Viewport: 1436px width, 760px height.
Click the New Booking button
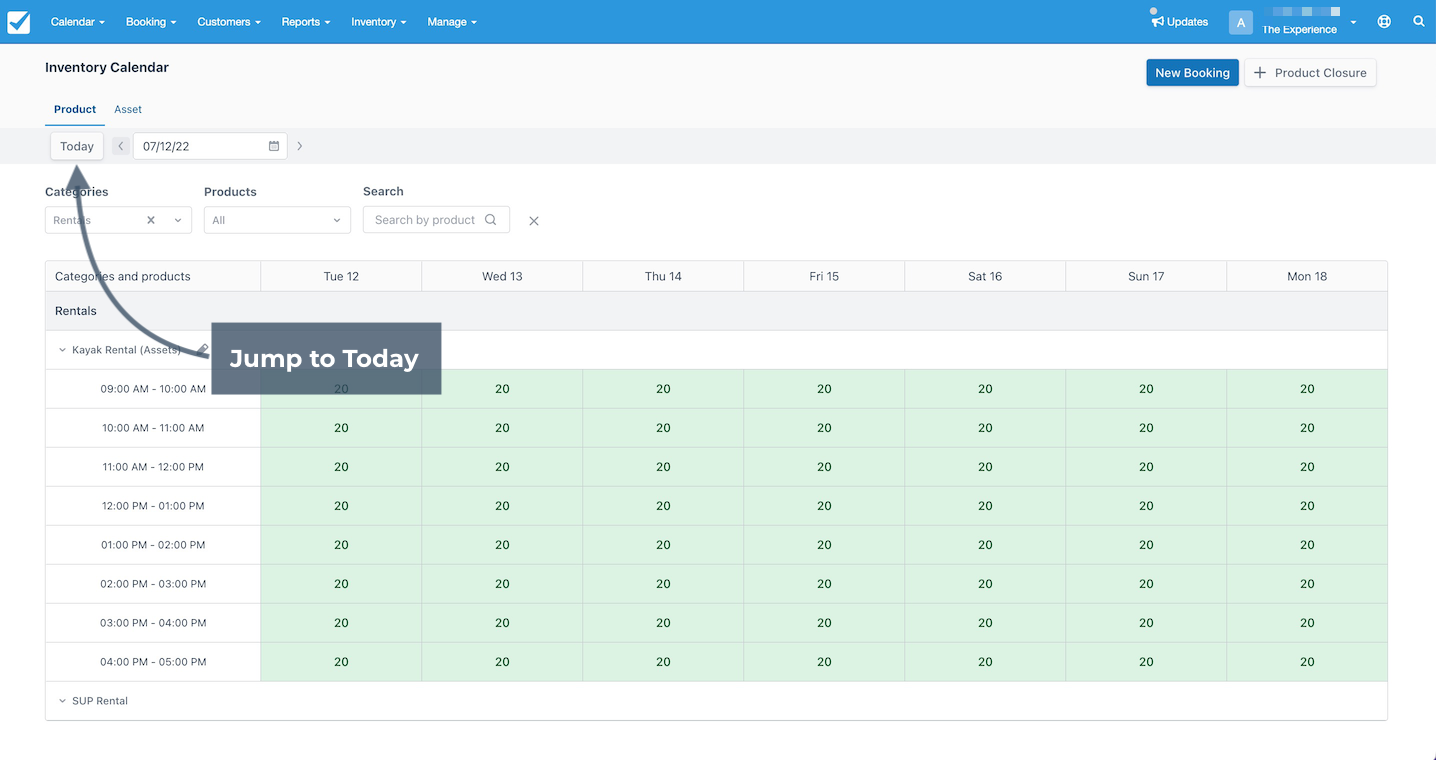pos(1192,73)
